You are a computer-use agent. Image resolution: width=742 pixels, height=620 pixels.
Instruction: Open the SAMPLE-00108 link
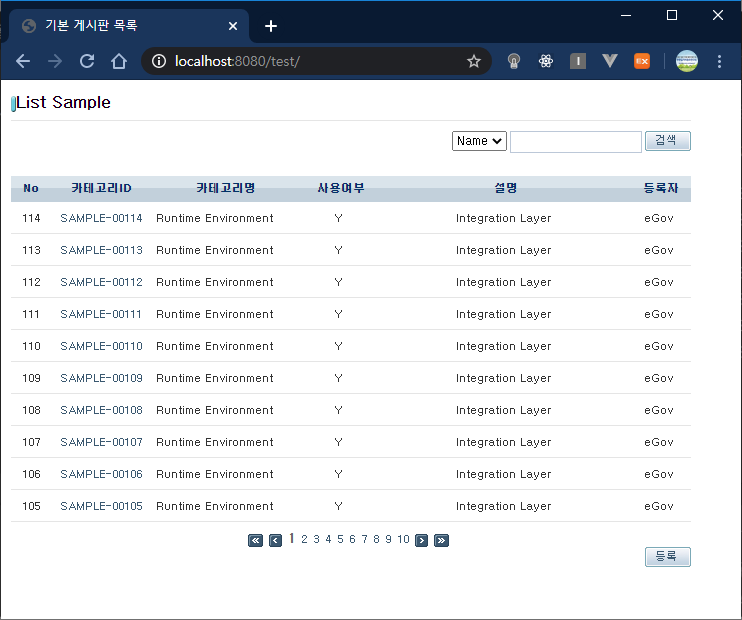tap(101, 410)
